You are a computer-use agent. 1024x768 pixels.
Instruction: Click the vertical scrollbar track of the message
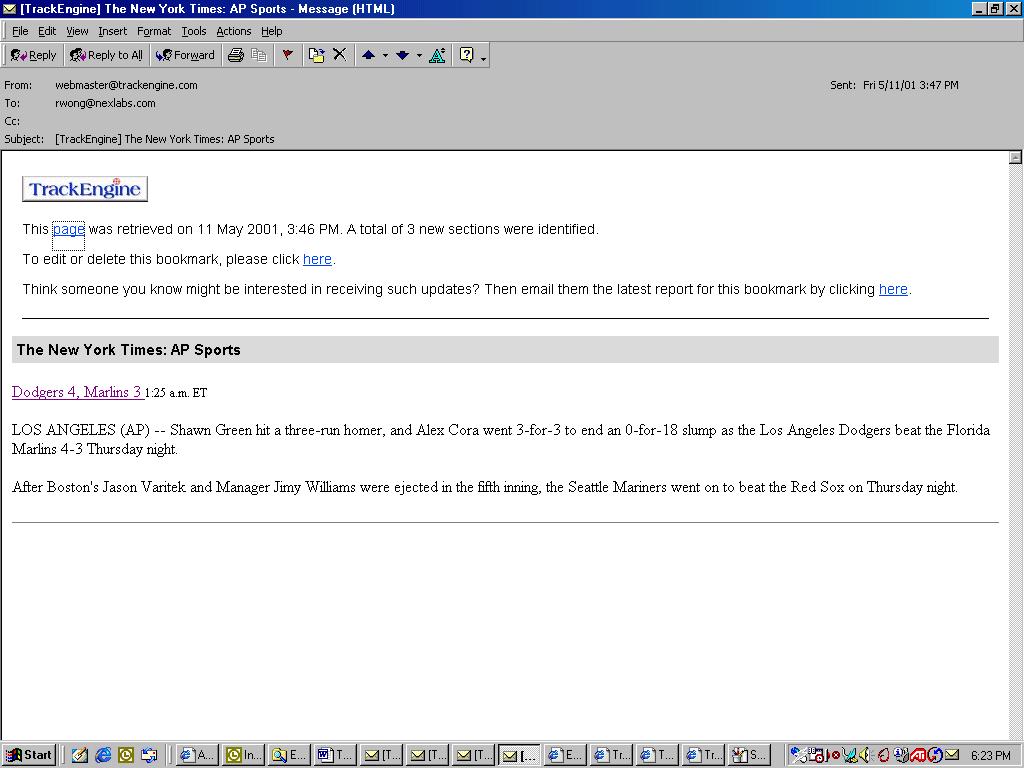[x=1016, y=451]
